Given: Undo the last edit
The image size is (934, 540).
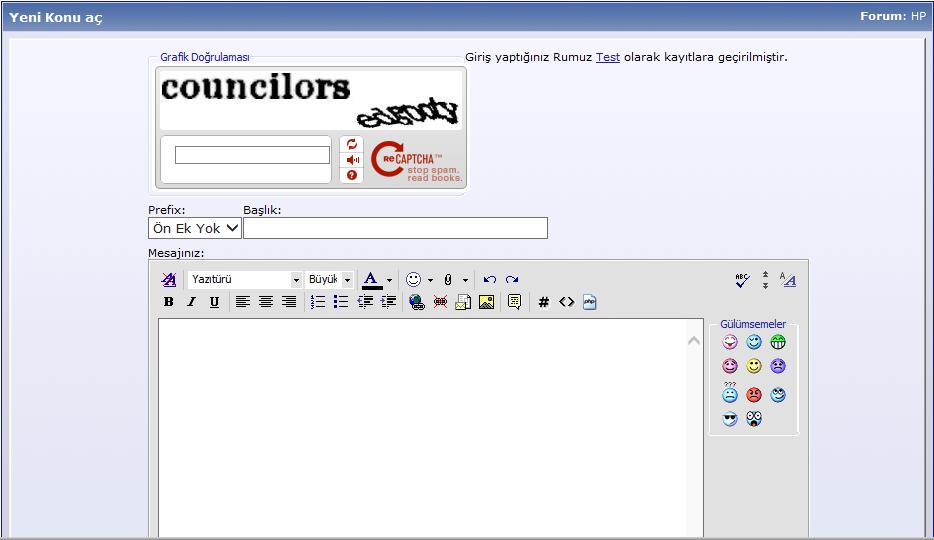Looking at the screenshot, I should click(x=490, y=279).
